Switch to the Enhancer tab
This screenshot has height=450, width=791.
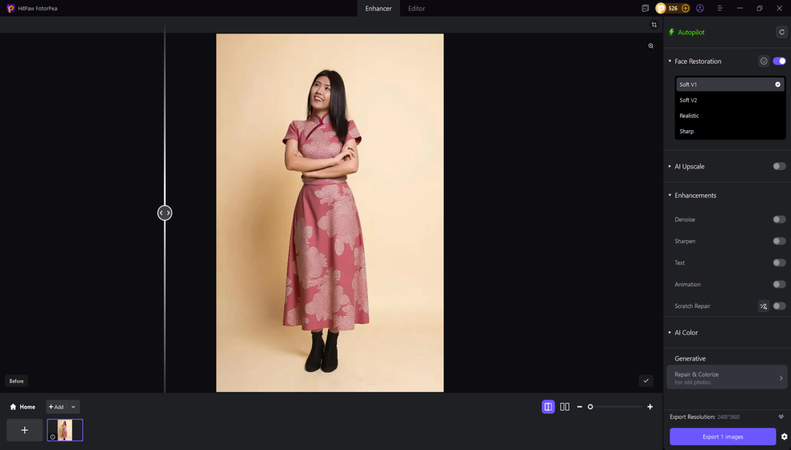point(378,9)
